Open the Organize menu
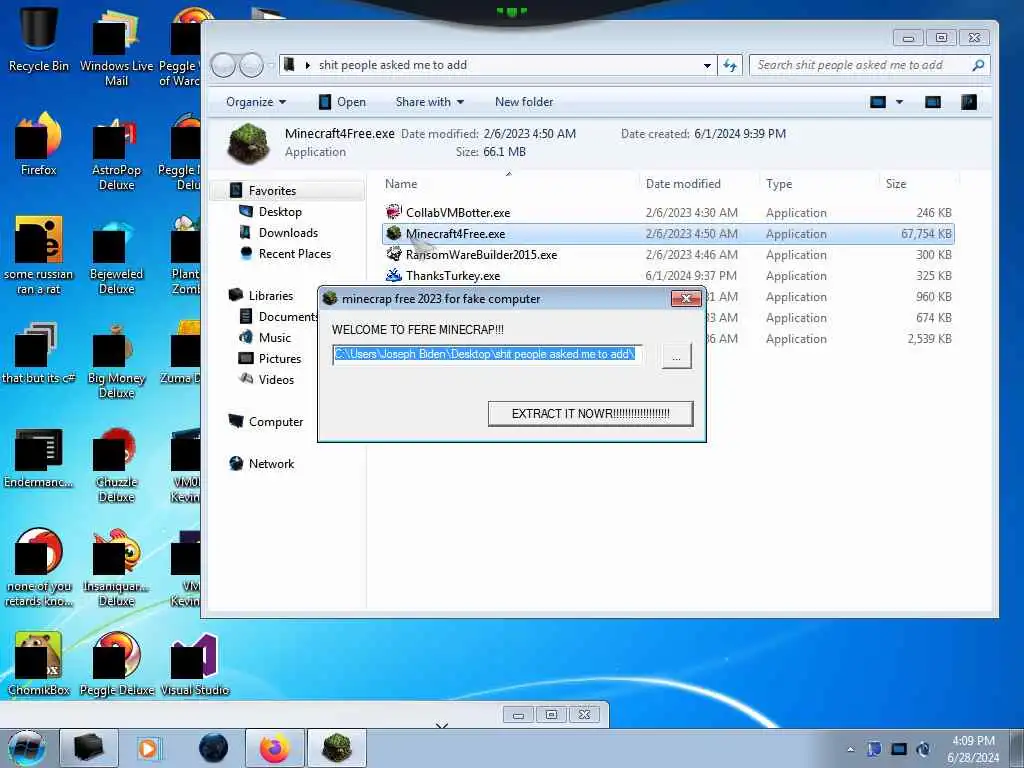The width and height of the screenshot is (1024, 768). (255, 102)
